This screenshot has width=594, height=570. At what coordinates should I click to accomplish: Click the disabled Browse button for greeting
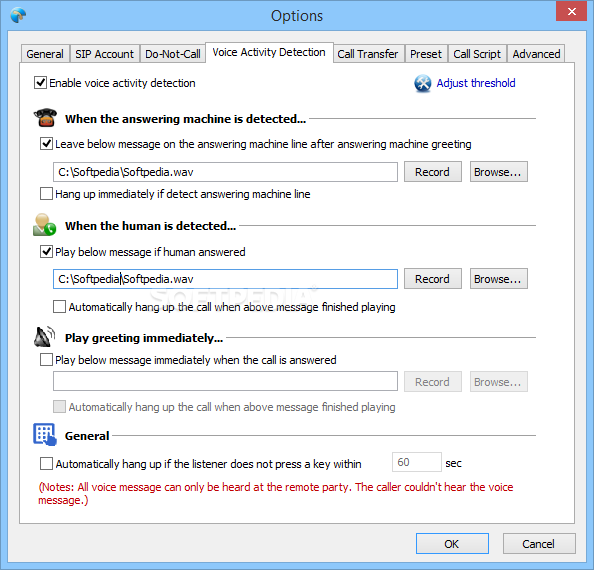coord(499,381)
